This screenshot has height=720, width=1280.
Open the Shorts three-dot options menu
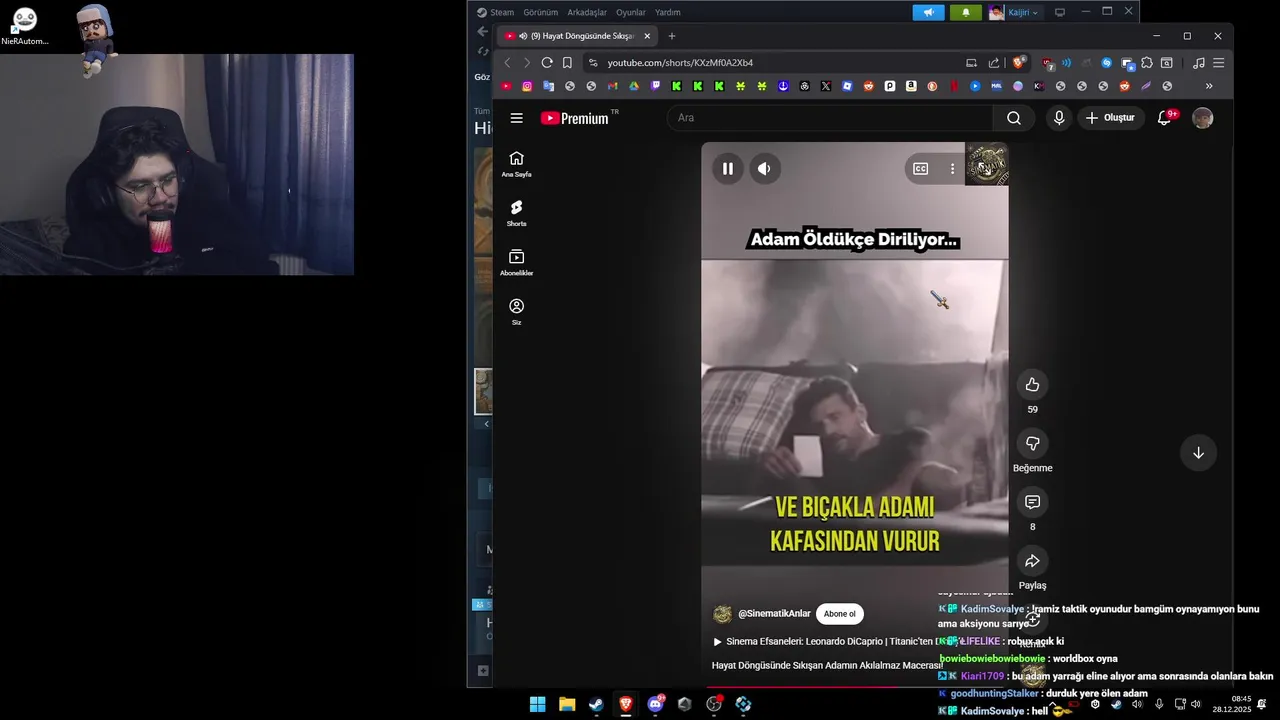click(x=952, y=169)
